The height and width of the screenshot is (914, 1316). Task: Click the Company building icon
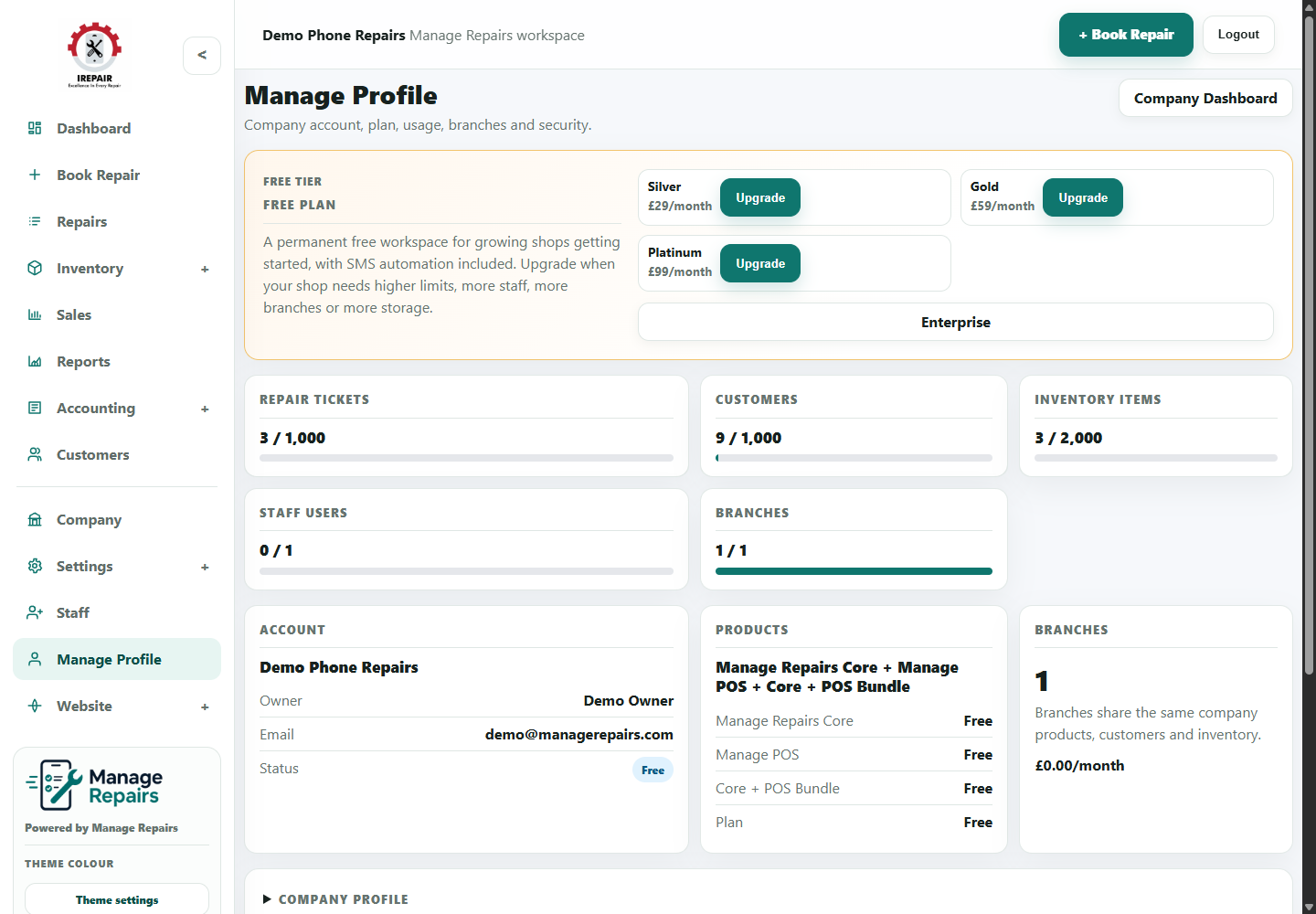click(x=35, y=519)
